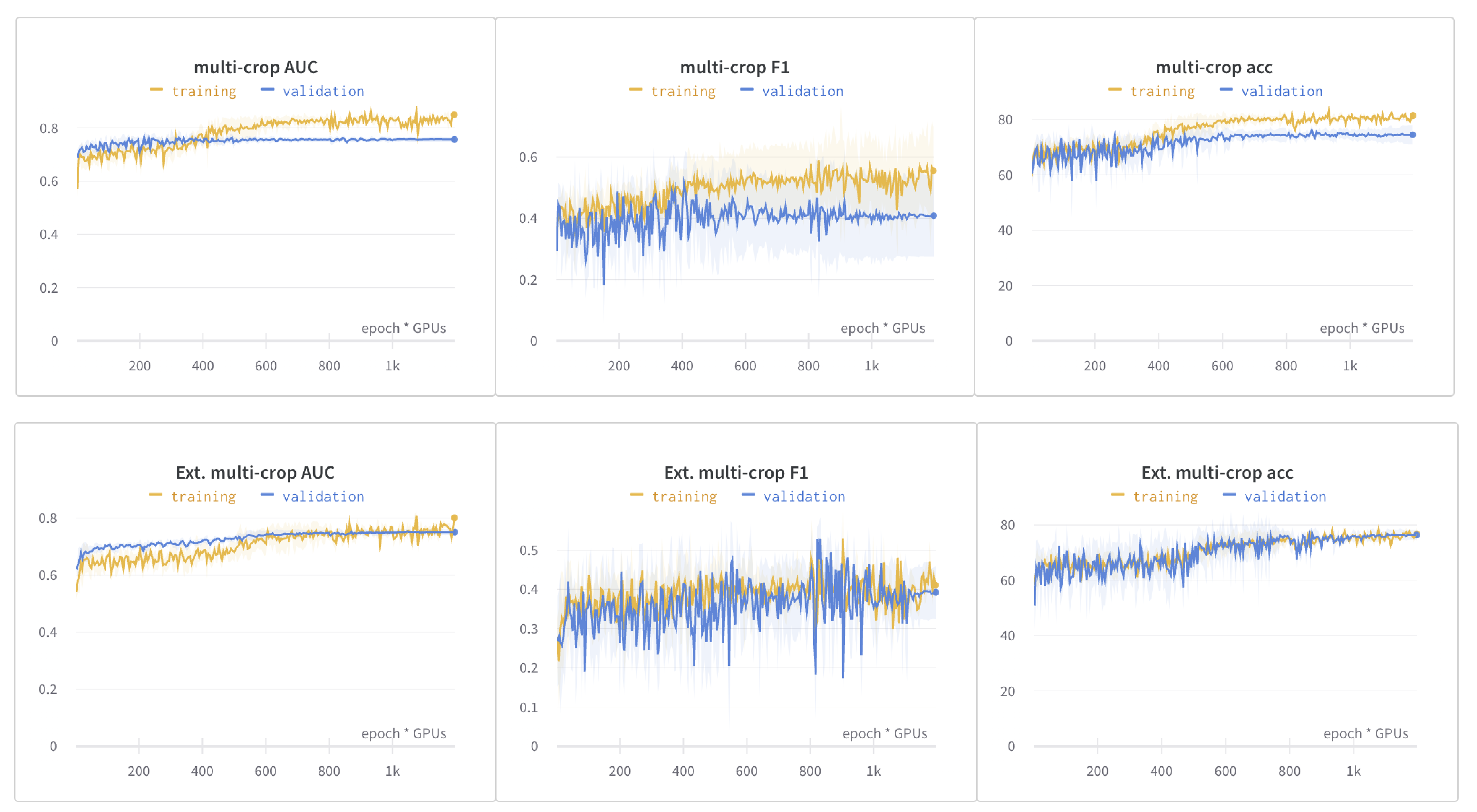Click the 0.6 y-axis label in multi-crop F1

[x=528, y=157]
